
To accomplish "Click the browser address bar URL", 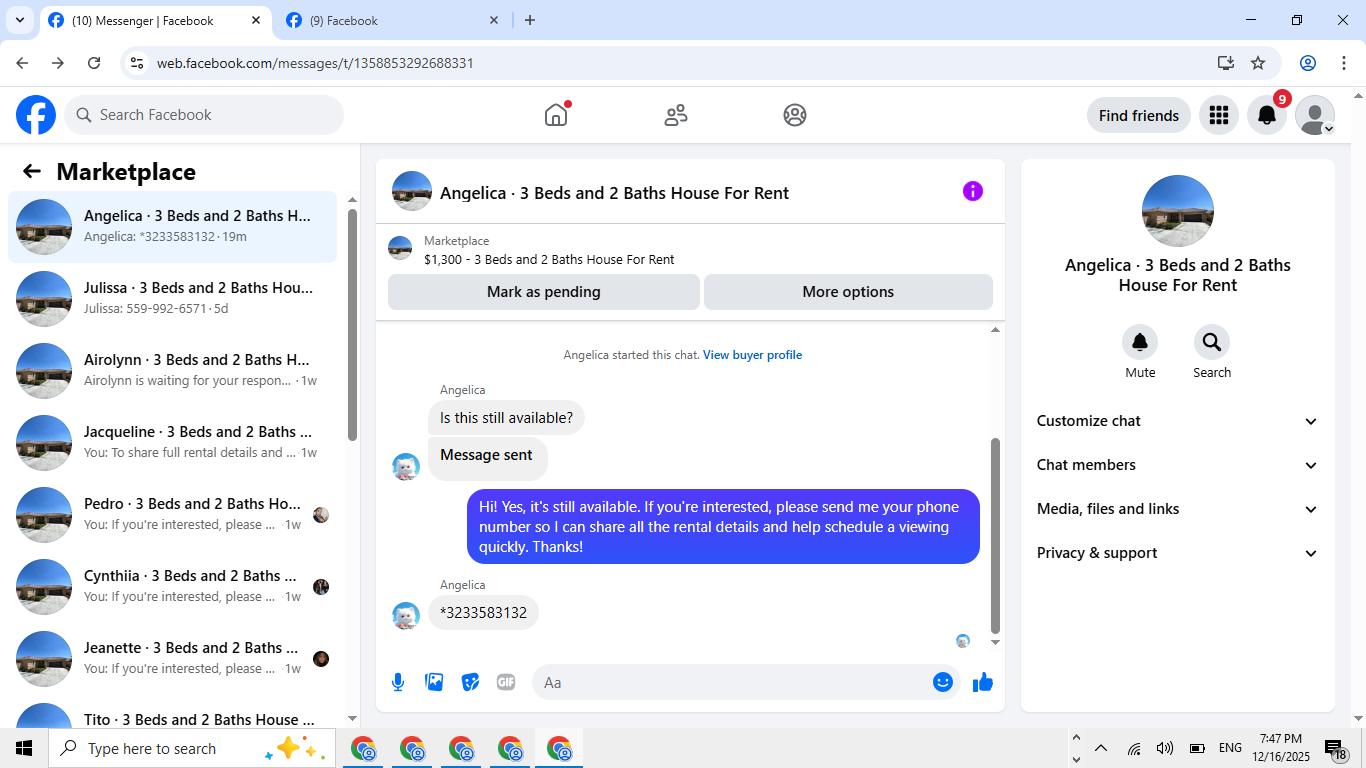I will tap(315, 63).
